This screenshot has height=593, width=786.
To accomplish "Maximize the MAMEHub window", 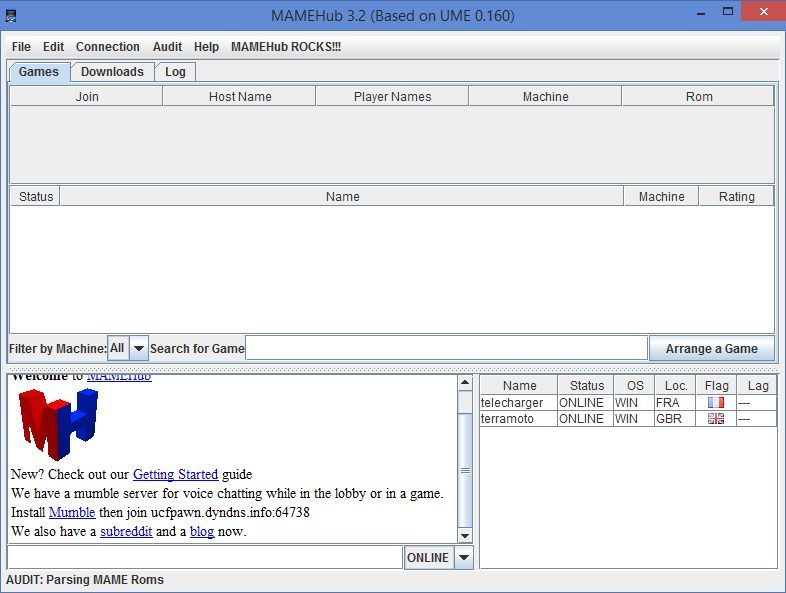I will tap(728, 12).
